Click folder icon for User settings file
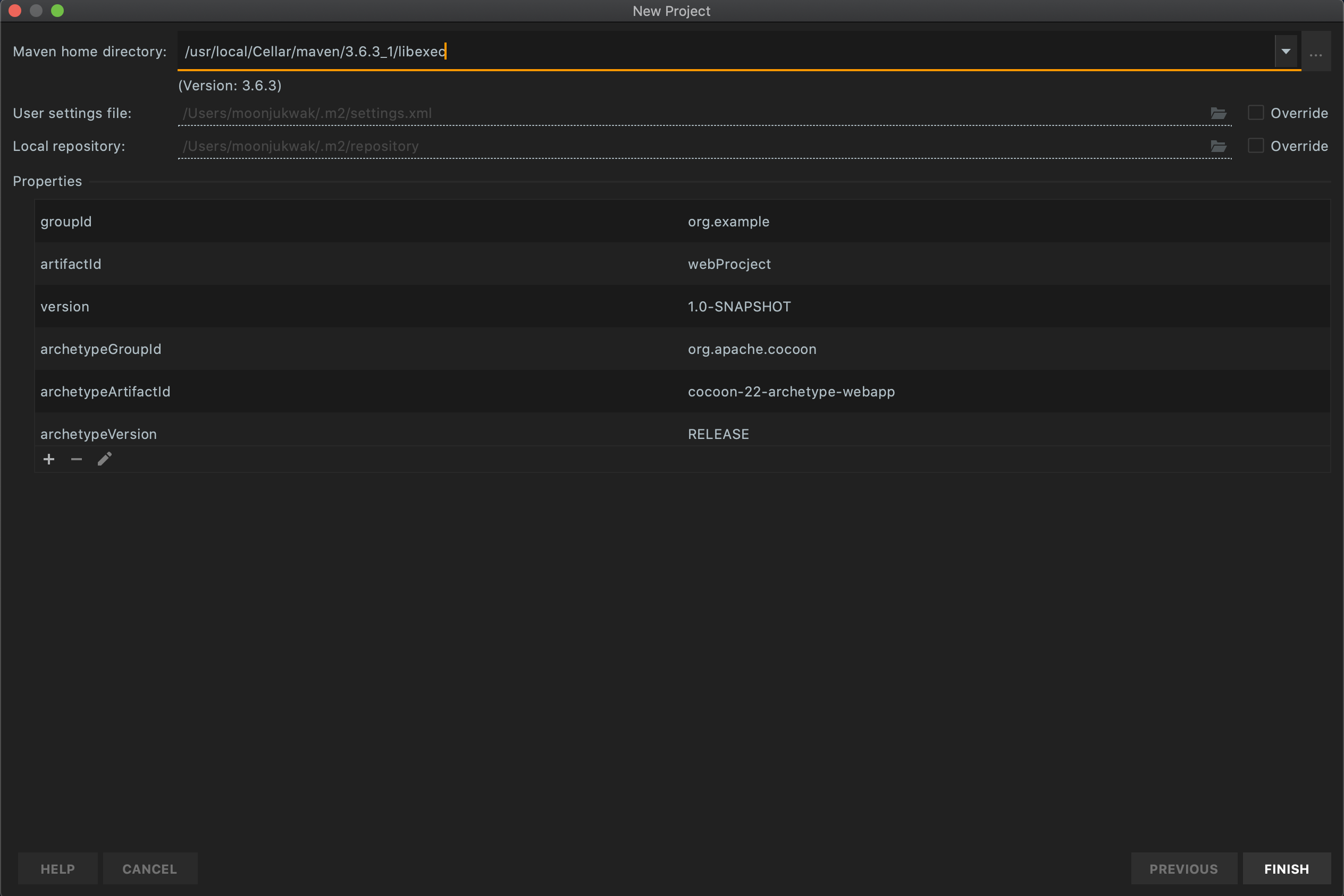This screenshot has width=1344, height=896. 1218,113
